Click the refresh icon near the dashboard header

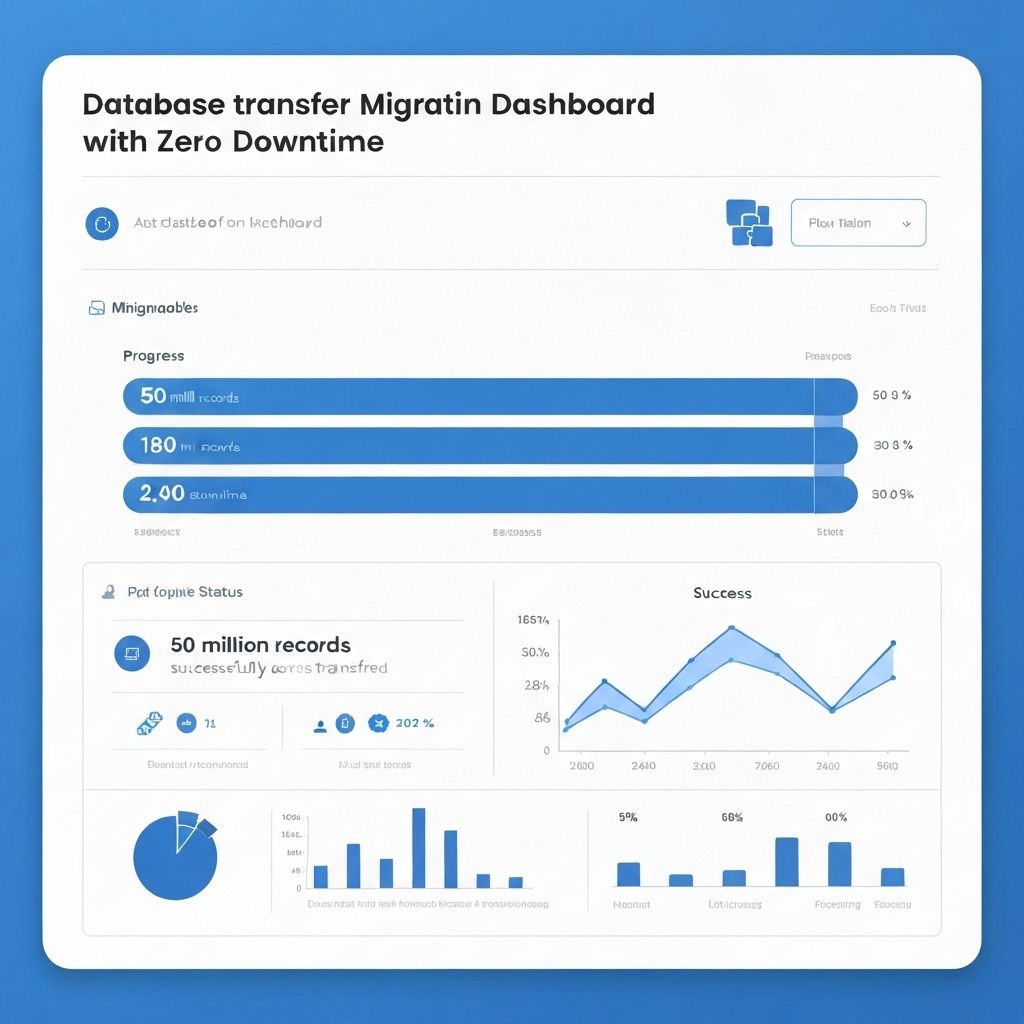click(102, 224)
